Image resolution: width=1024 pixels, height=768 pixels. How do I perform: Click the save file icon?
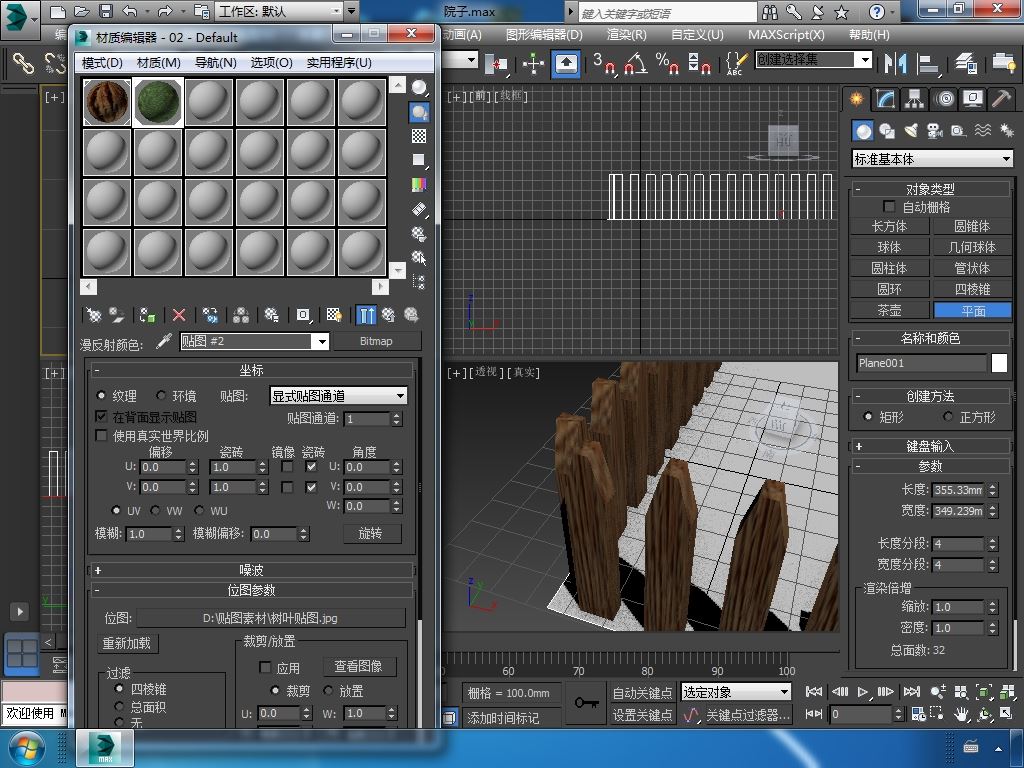[105, 11]
